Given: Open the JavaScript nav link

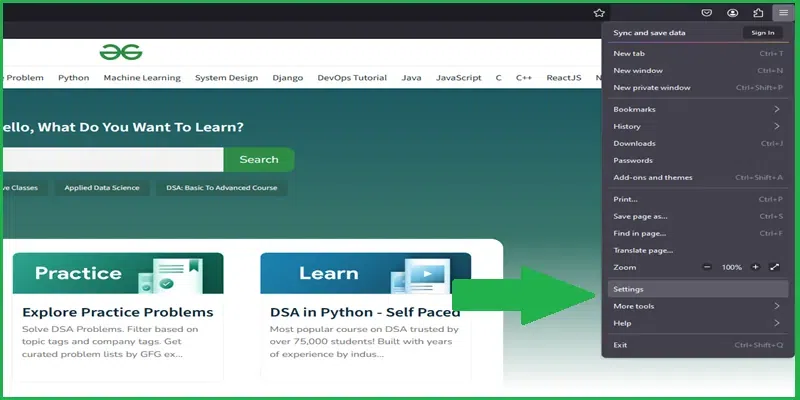Looking at the screenshot, I should pyautogui.click(x=459, y=78).
